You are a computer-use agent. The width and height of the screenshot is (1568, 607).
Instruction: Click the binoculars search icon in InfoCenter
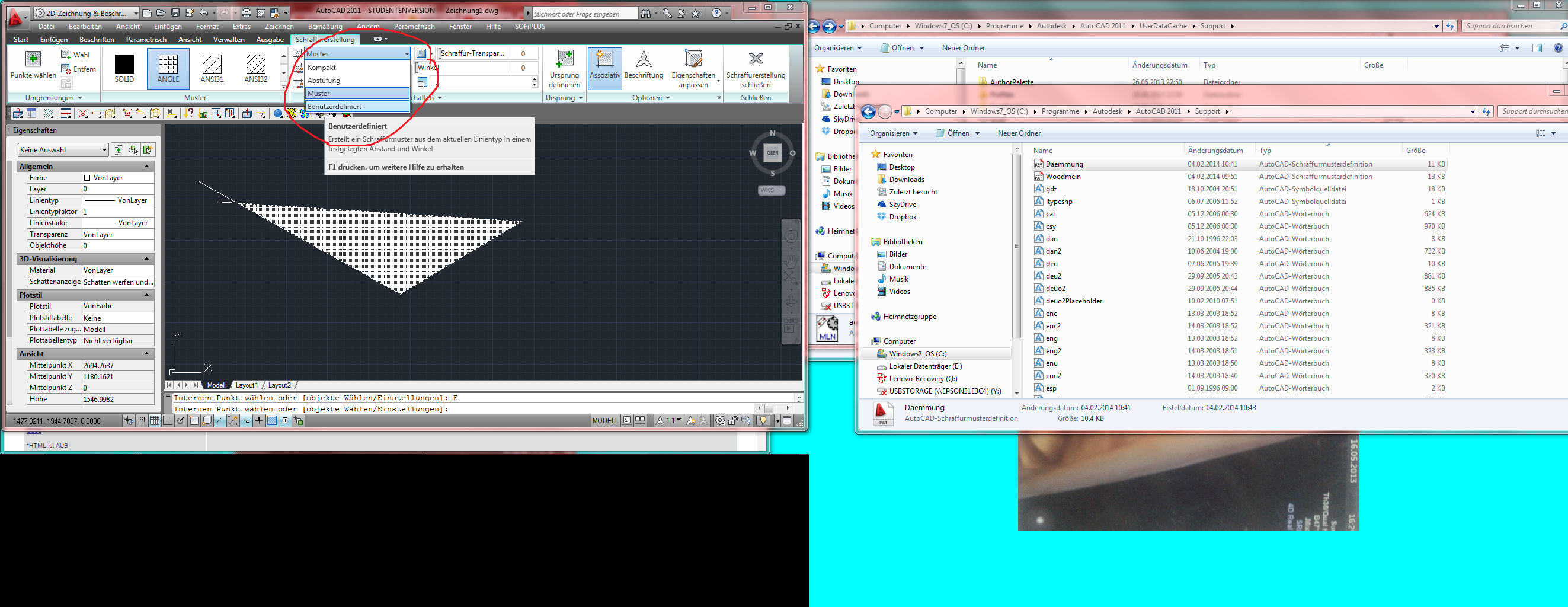[x=646, y=14]
